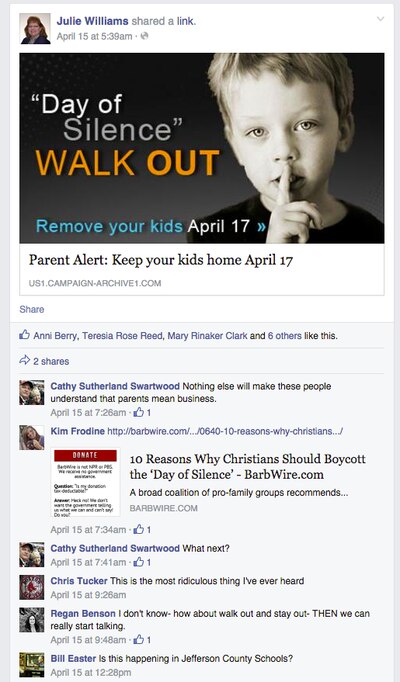Open 10 Reasons Why Christians article title
Image resolution: width=400 pixels, height=682 pixels.
[x=247, y=466]
